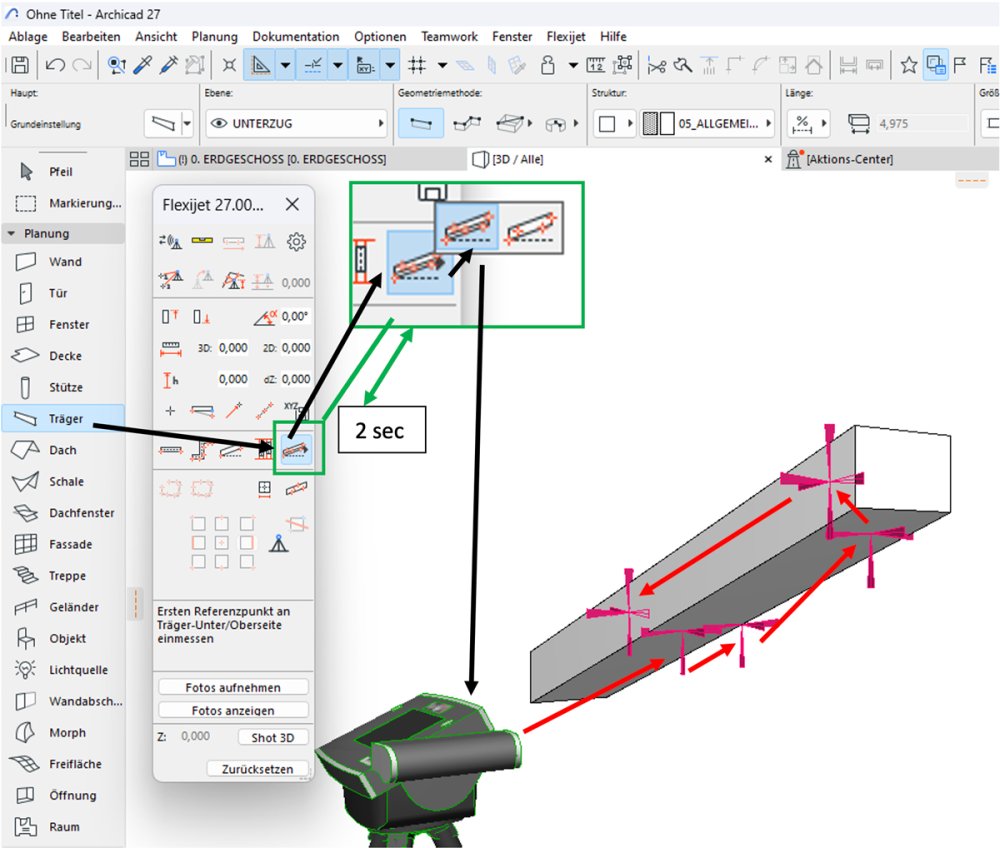Select the syringe inject parameters tool

(169, 64)
